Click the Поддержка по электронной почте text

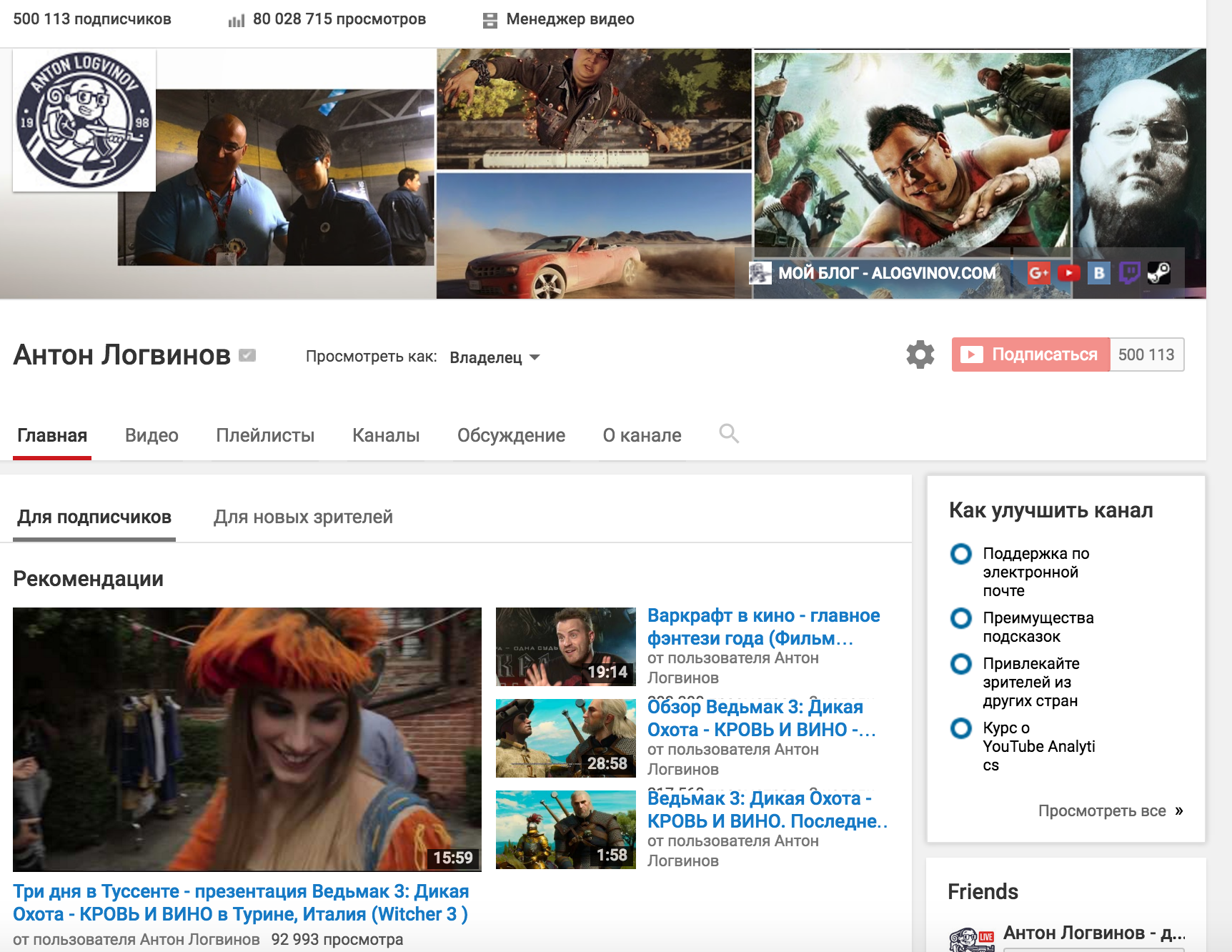pos(1036,572)
